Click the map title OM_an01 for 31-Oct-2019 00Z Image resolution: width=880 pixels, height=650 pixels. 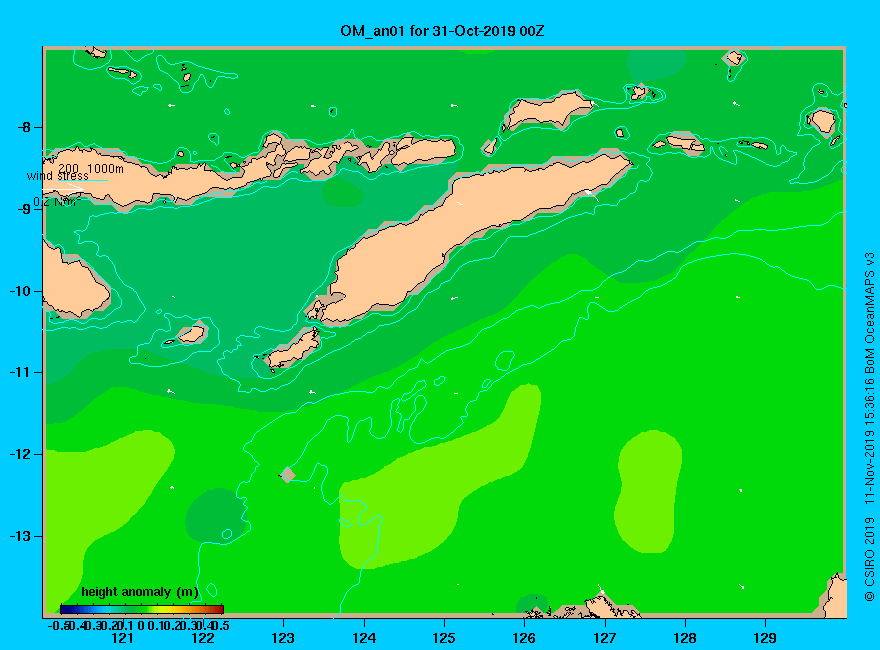pos(442,31)
